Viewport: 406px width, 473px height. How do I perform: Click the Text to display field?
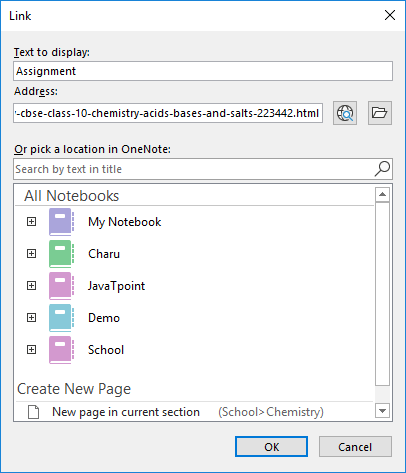click(203, 71)
